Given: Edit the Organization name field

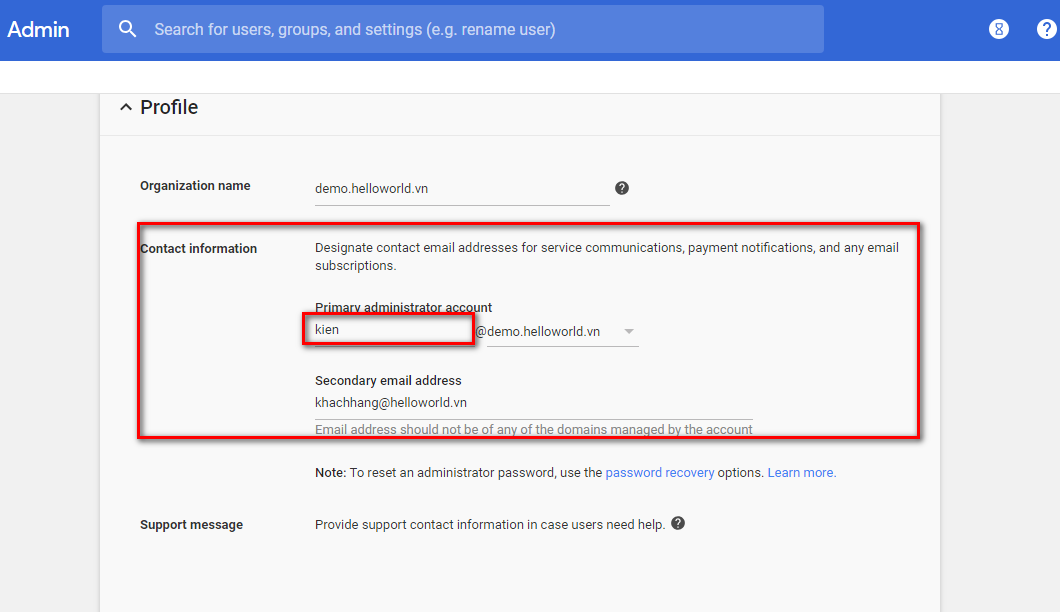Looking at the screenshot, I should coord(461,188).
